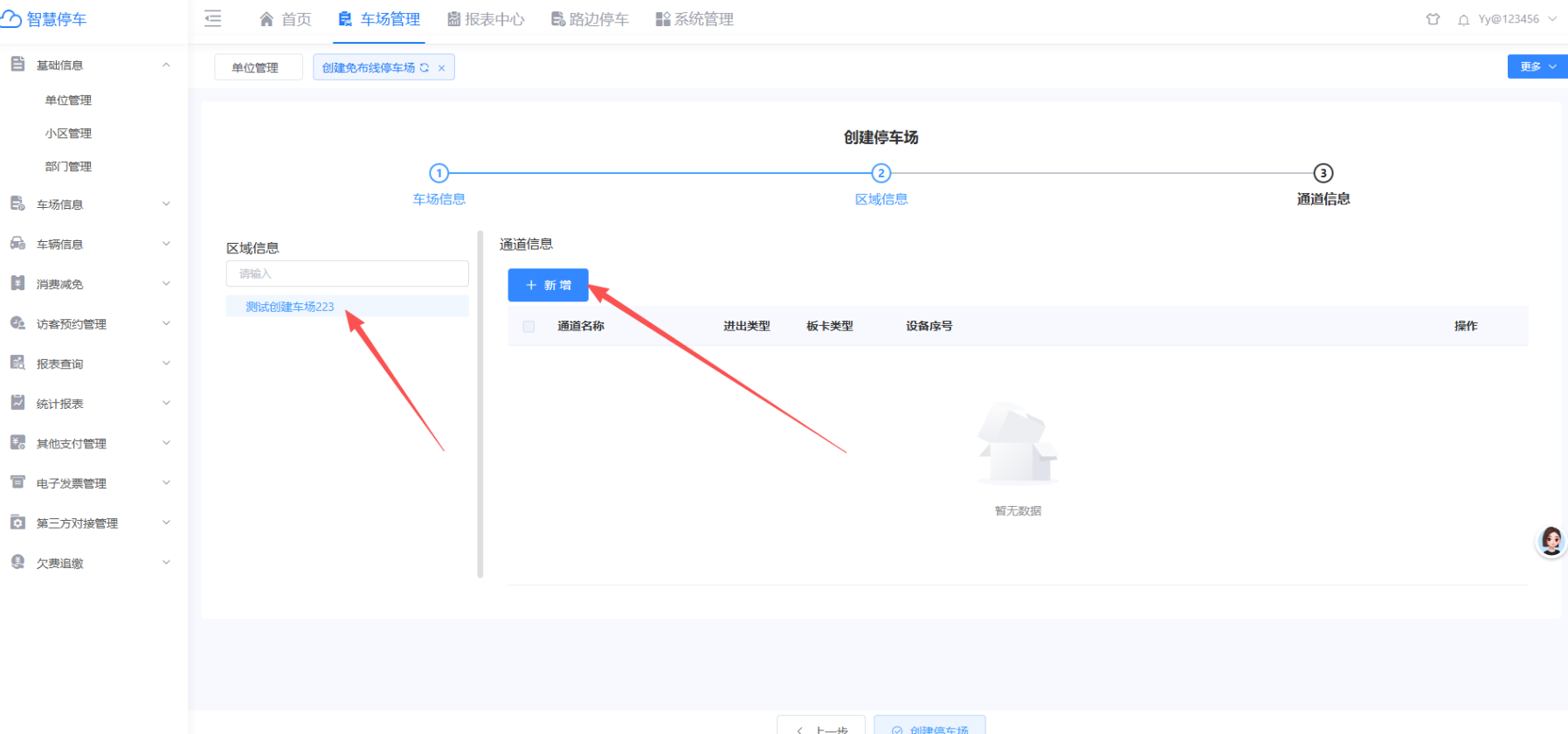Collapse the sidebar with the hamburger icon
The height and width of the screenshot is (734, 1568).
coord(212,18)
